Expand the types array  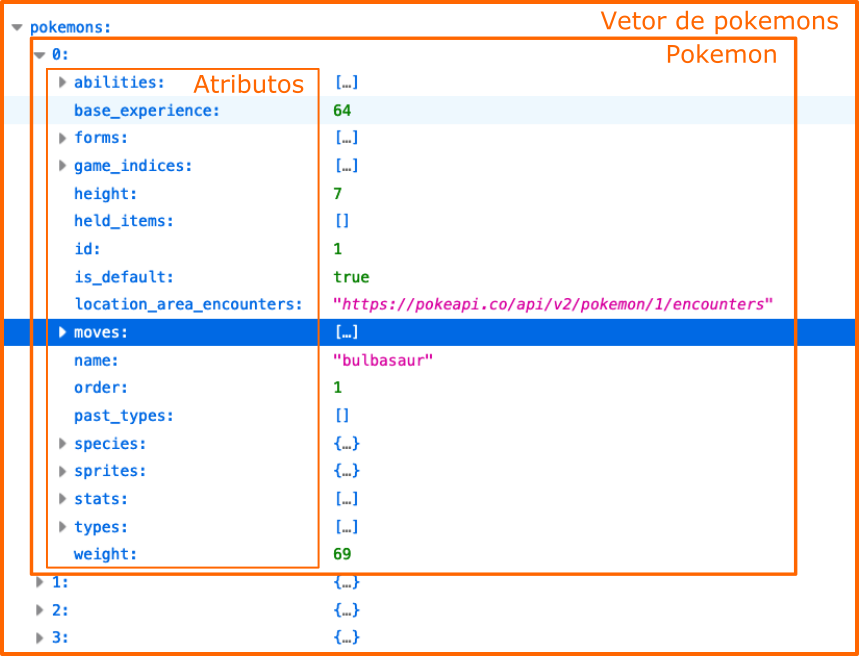62,527
